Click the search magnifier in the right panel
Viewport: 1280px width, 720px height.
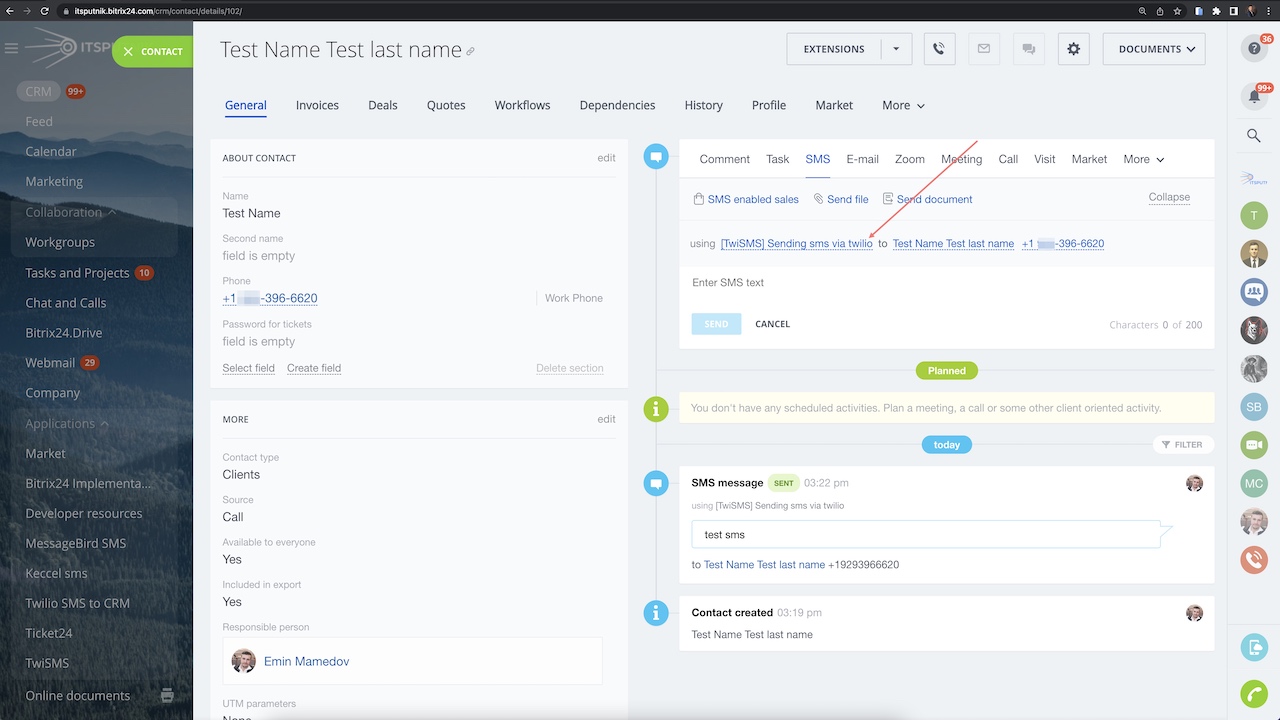tap(1254, 135)
